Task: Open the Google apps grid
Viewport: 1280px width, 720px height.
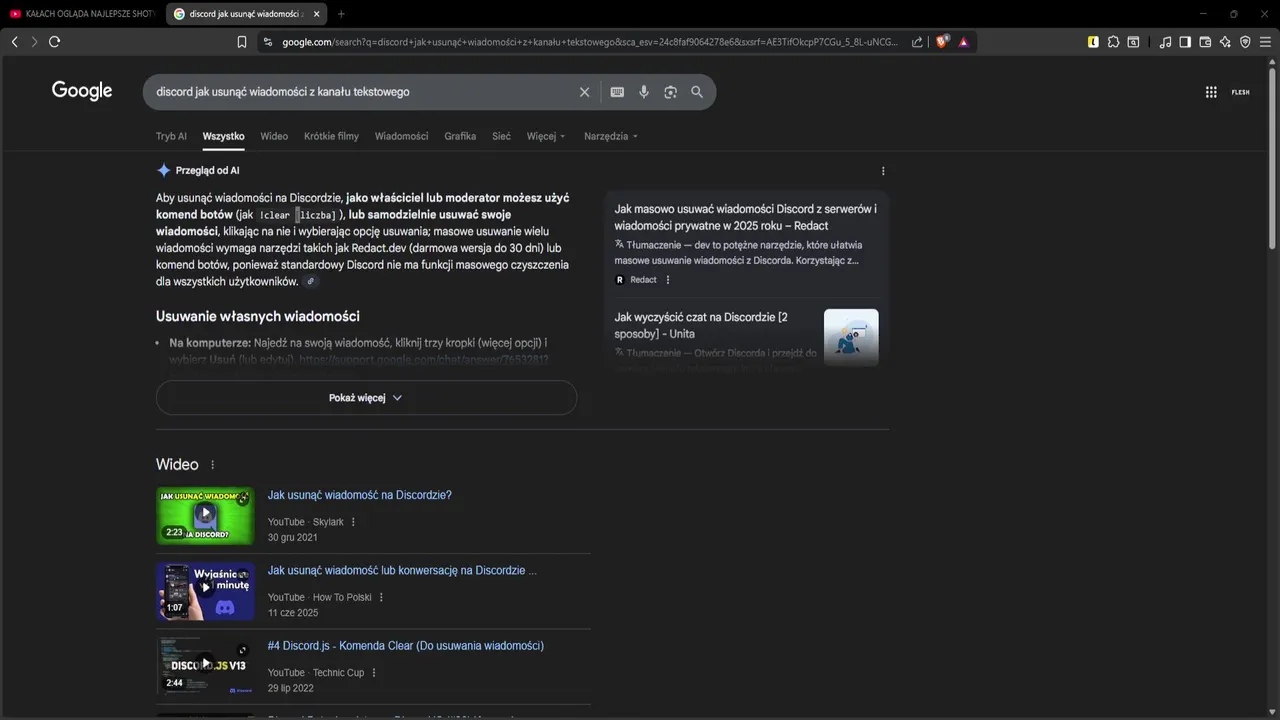Action: (1211, 92)
